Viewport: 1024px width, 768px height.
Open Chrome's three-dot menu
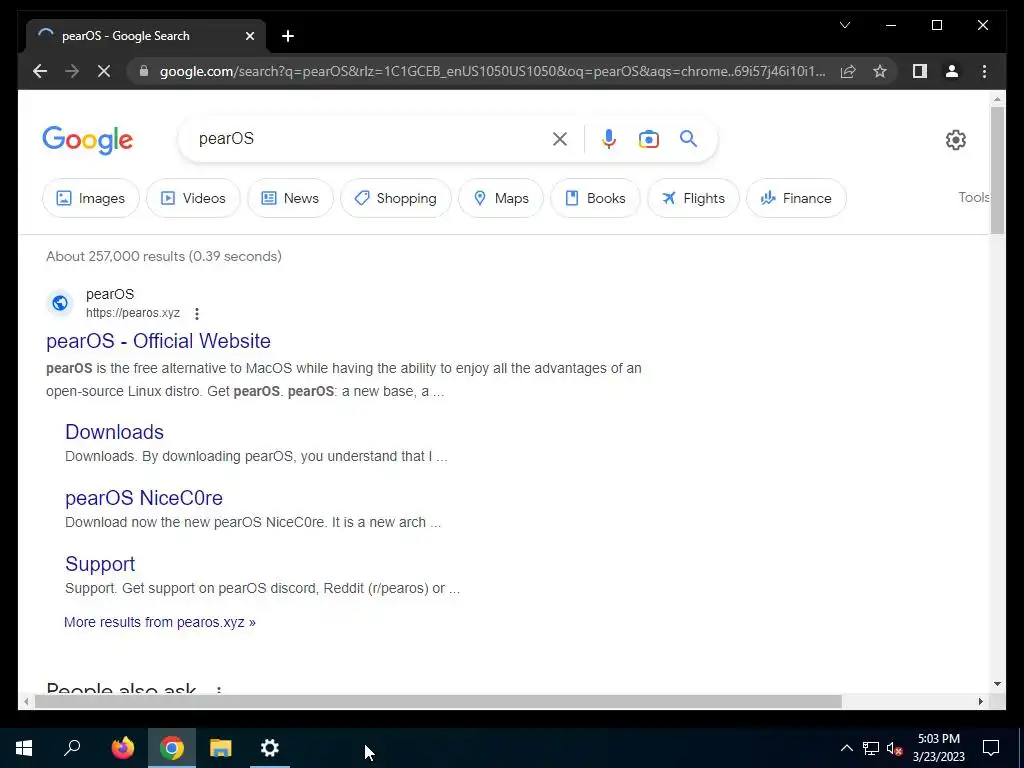984,71
